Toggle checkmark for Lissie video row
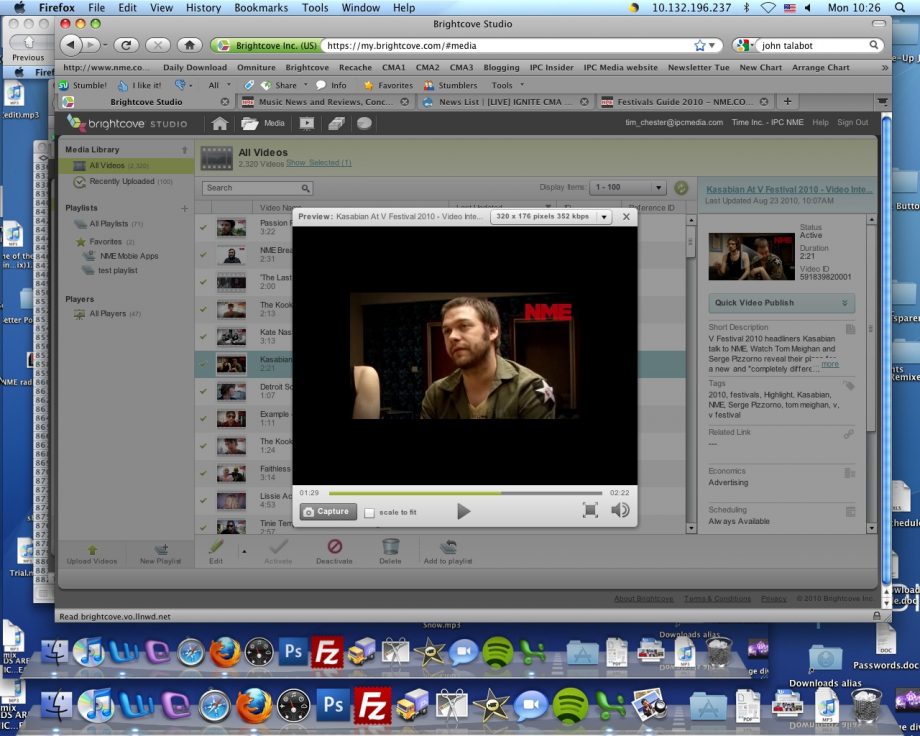Image resolution: width=920 pixels, height=736 pixels. click(203, 500)
